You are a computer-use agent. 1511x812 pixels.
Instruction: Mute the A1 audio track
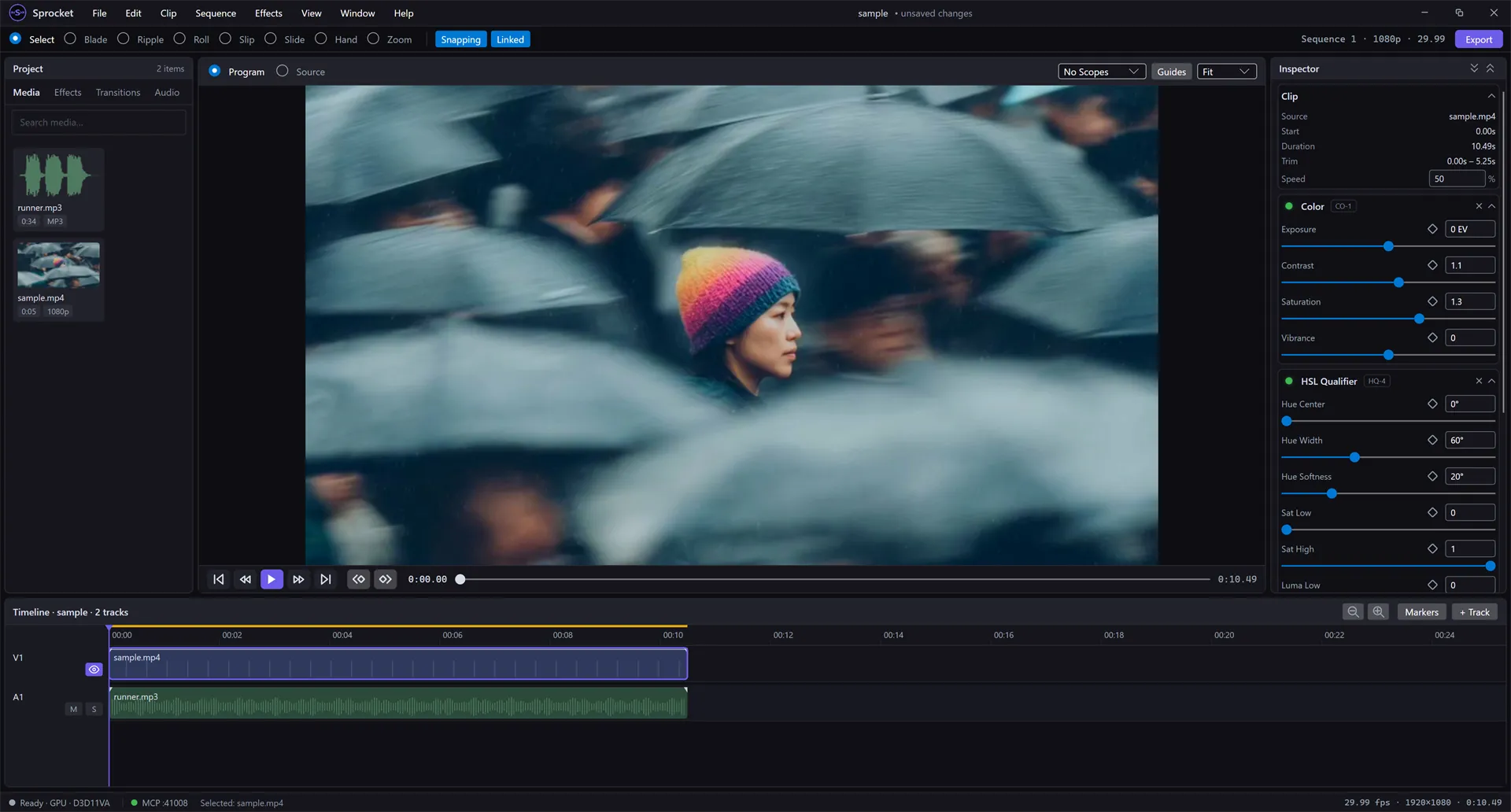coord(74,709)
